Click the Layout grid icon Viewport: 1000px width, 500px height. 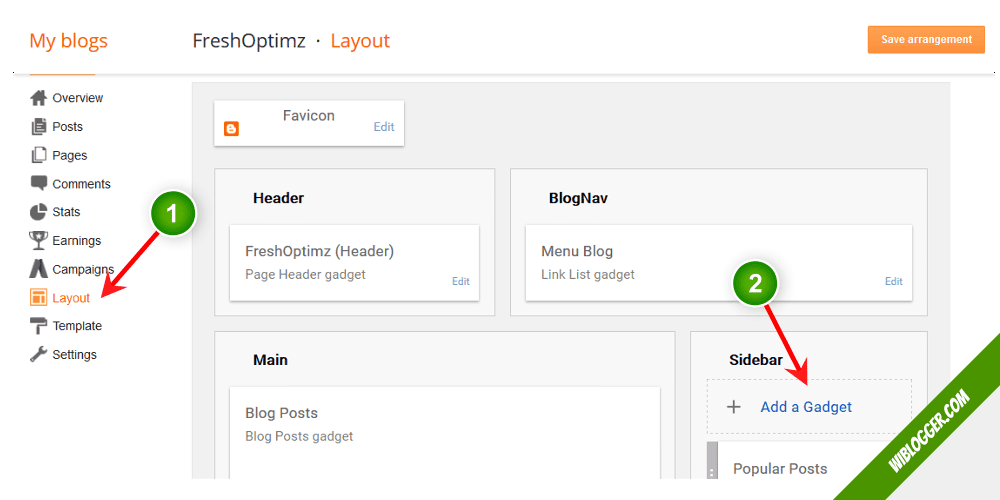pos(39,298)
